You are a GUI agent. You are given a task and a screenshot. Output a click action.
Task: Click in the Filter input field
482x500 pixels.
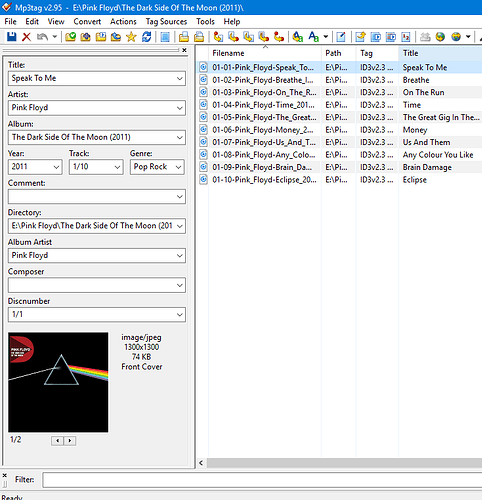pos(262,480)
